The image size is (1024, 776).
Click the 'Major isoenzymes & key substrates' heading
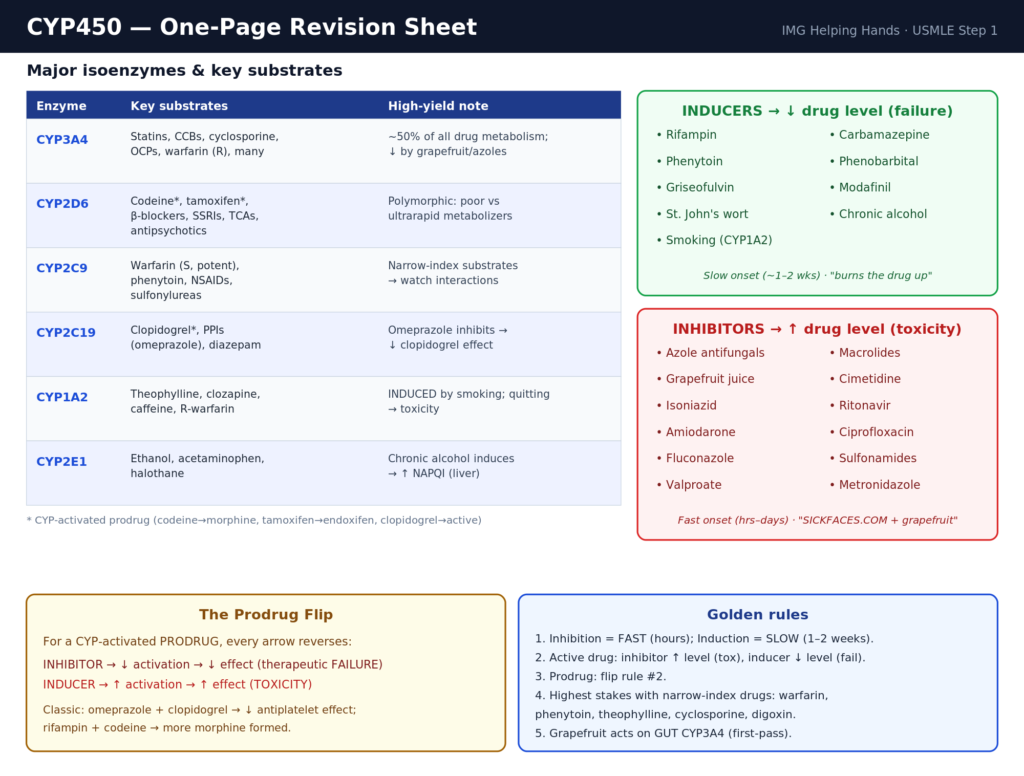(184, 71)
